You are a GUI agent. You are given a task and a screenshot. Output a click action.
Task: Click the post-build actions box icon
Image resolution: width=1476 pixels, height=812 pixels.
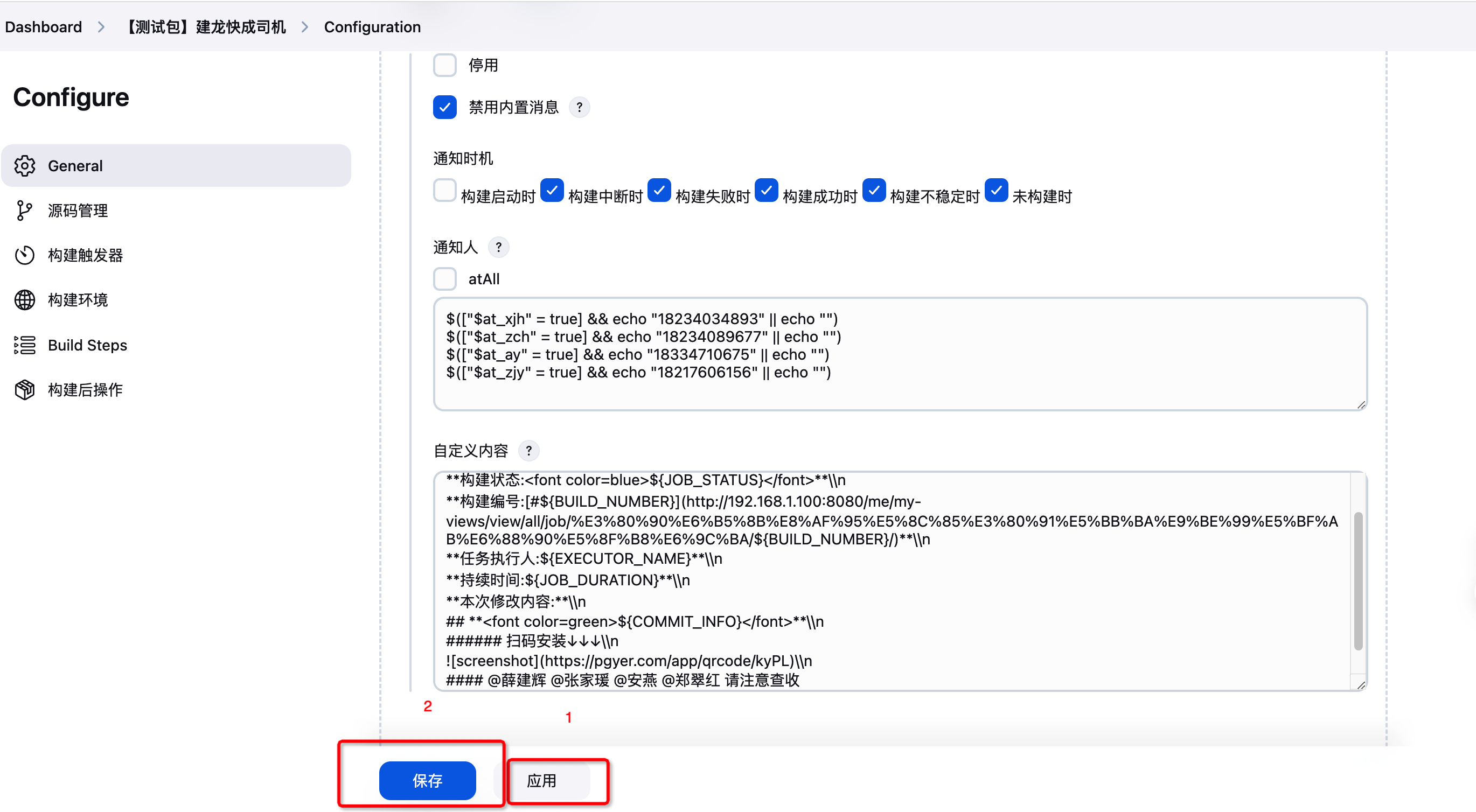click(x=25, y=390)
